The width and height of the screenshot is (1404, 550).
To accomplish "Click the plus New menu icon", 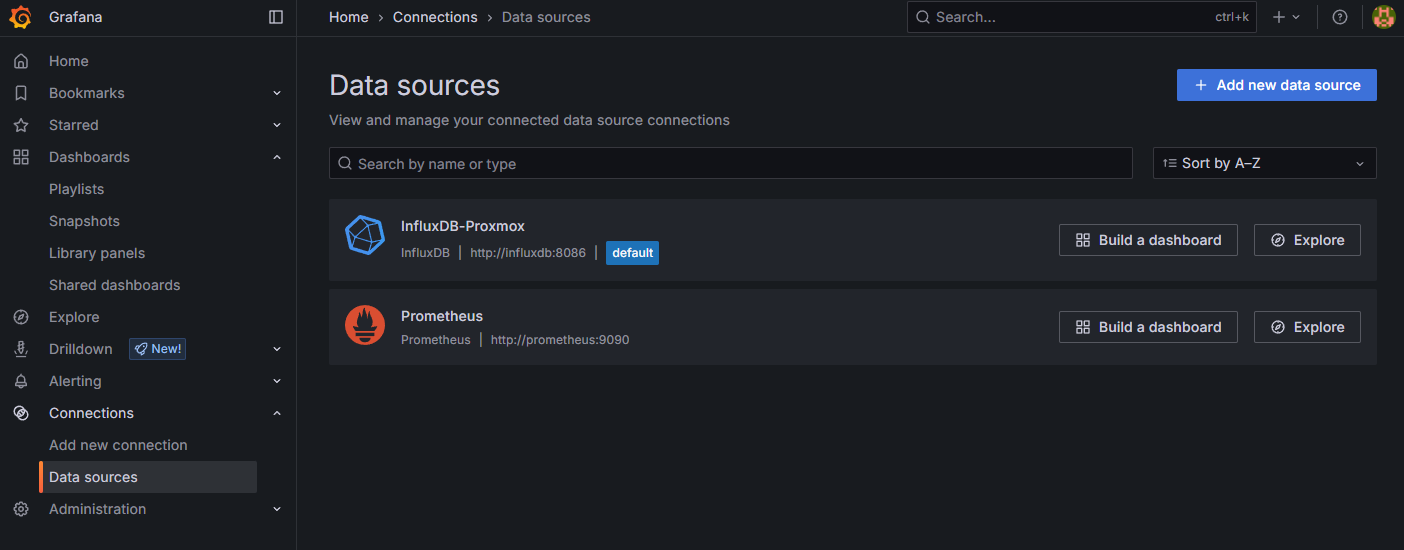I will click(1279, 17).
